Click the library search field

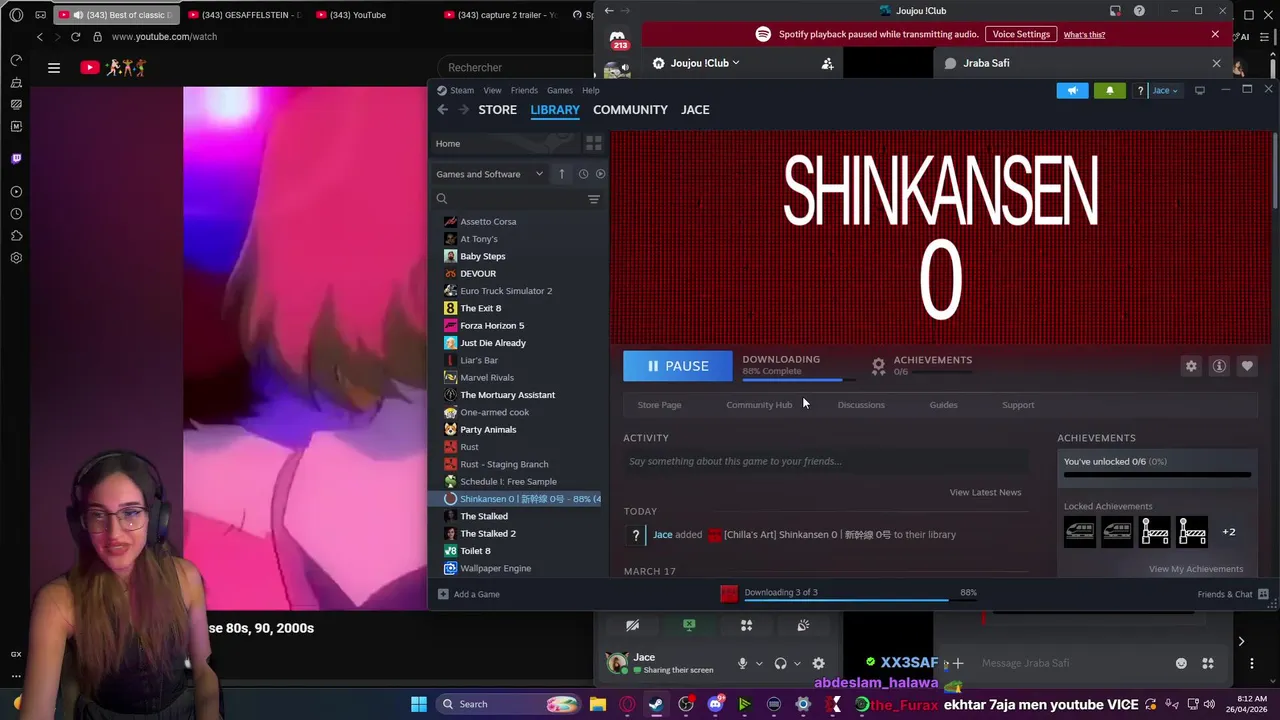[x=508, y=199]
